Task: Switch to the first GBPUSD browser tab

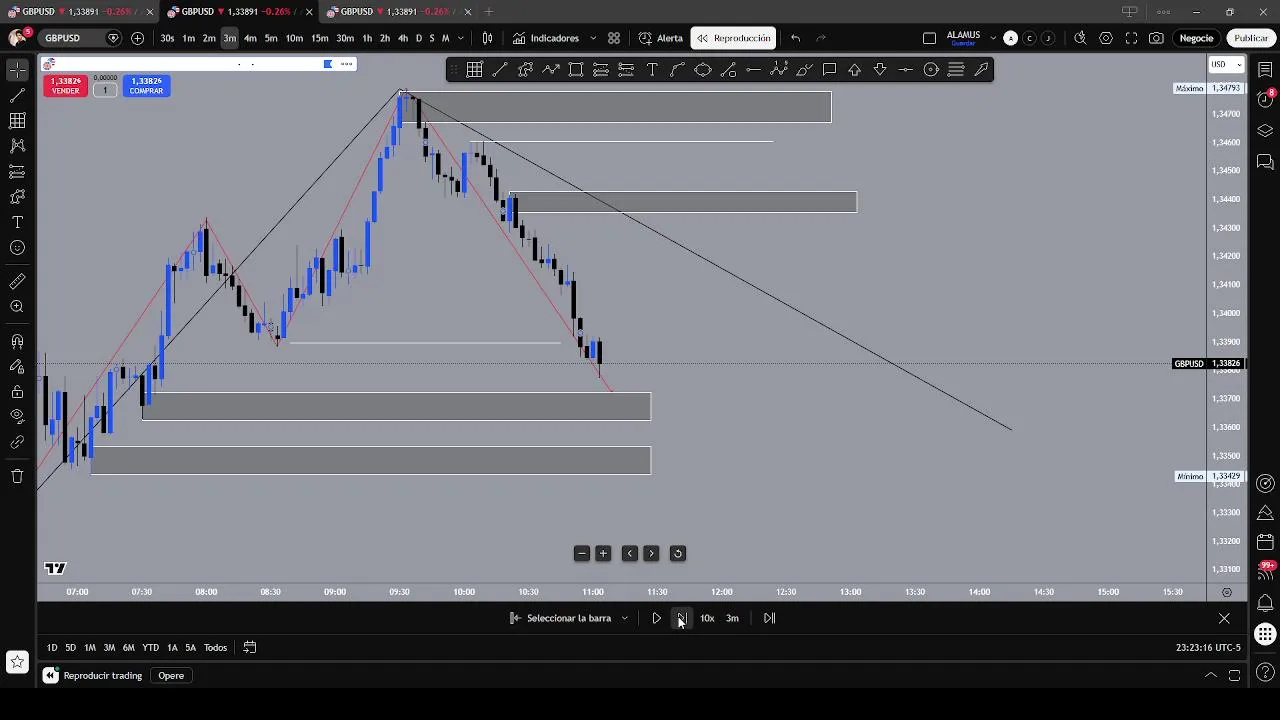Action: click(x=78, y=11)
